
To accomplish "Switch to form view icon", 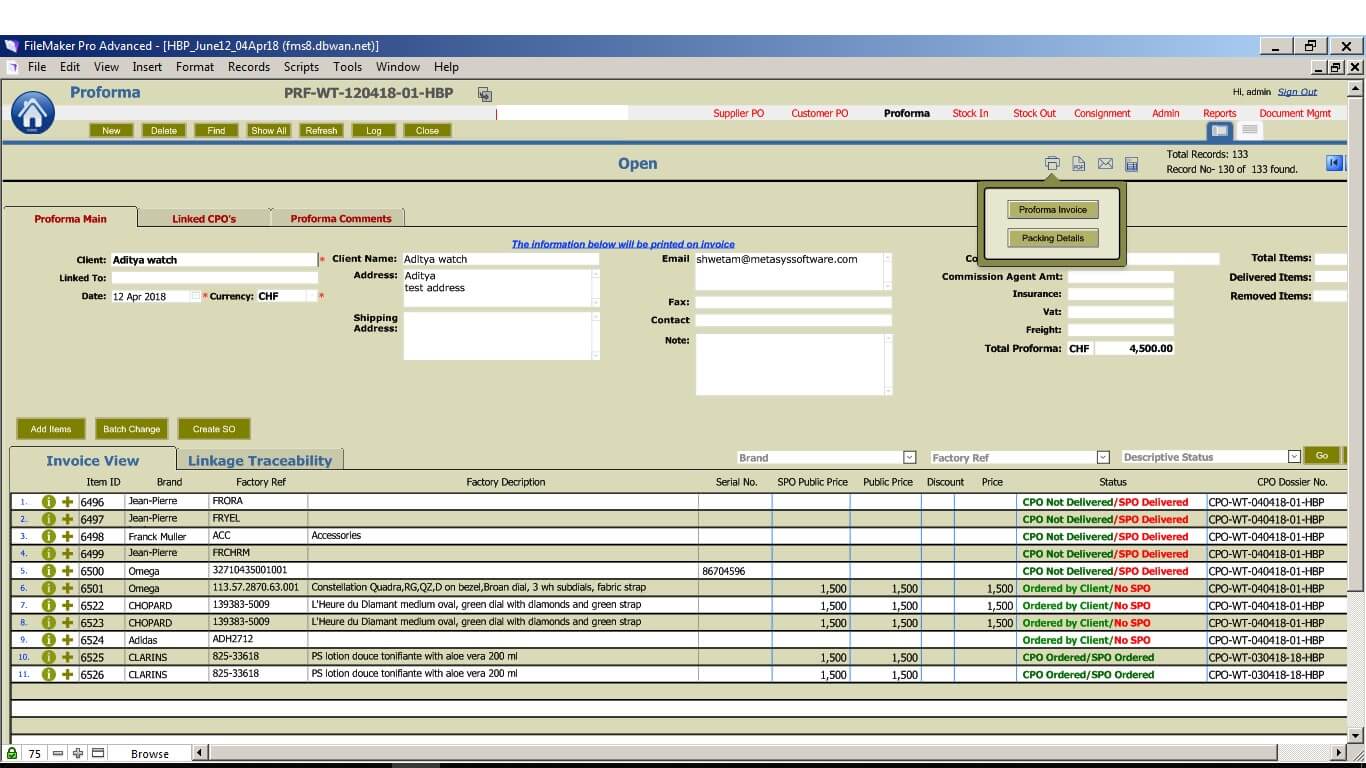I will pos(1219,131).
